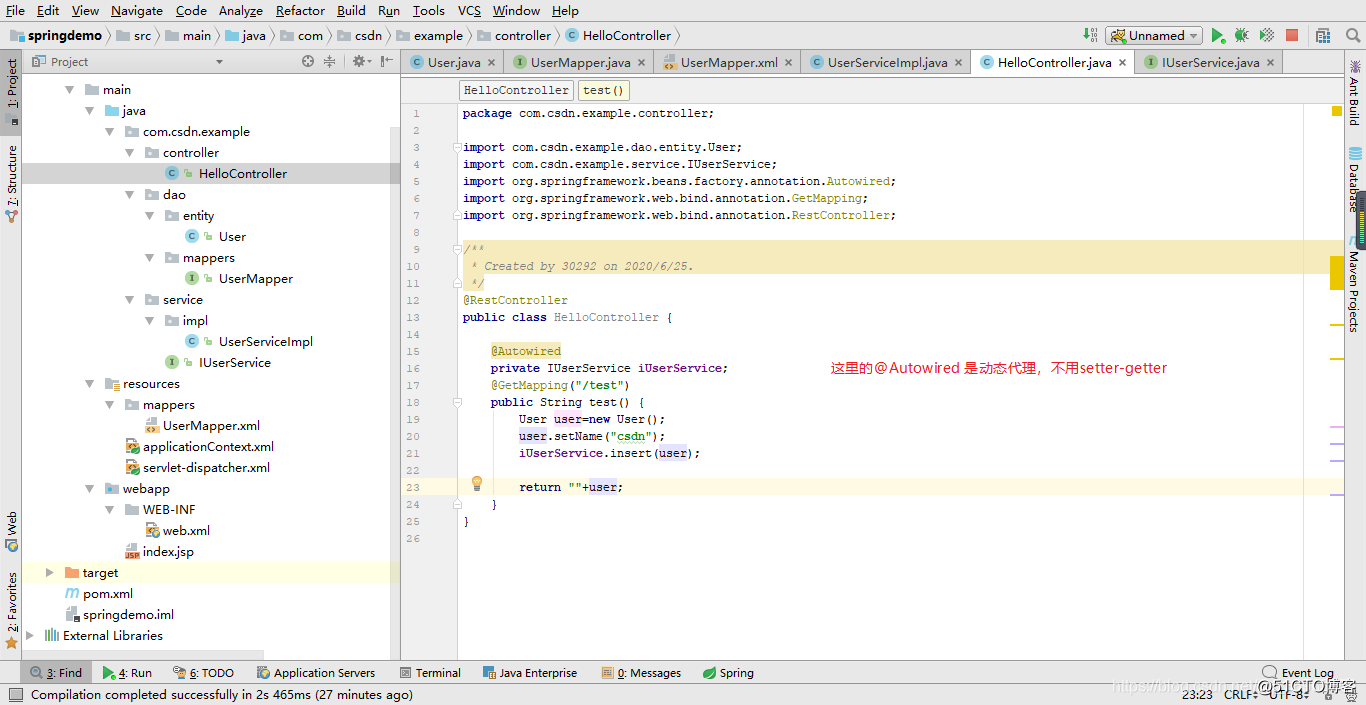Toggle the 7: Structure tool window stripe

[11, 183]
